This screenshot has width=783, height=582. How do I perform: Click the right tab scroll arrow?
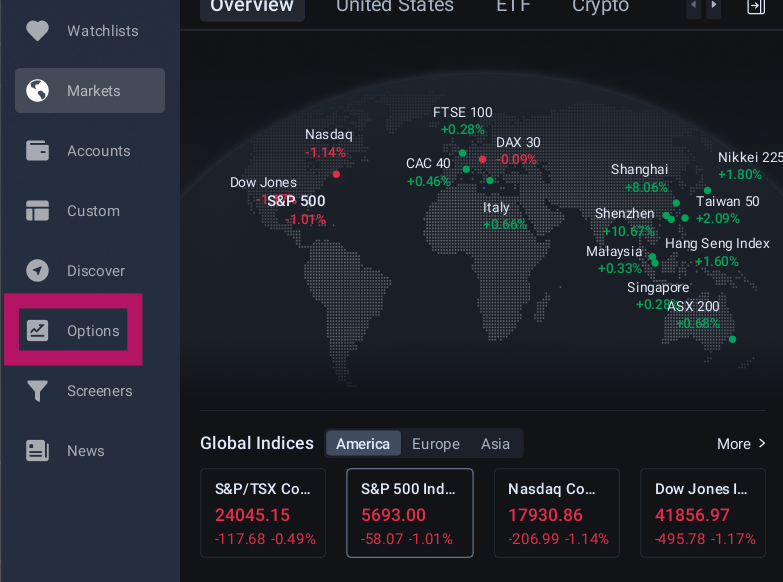point(713,6)
